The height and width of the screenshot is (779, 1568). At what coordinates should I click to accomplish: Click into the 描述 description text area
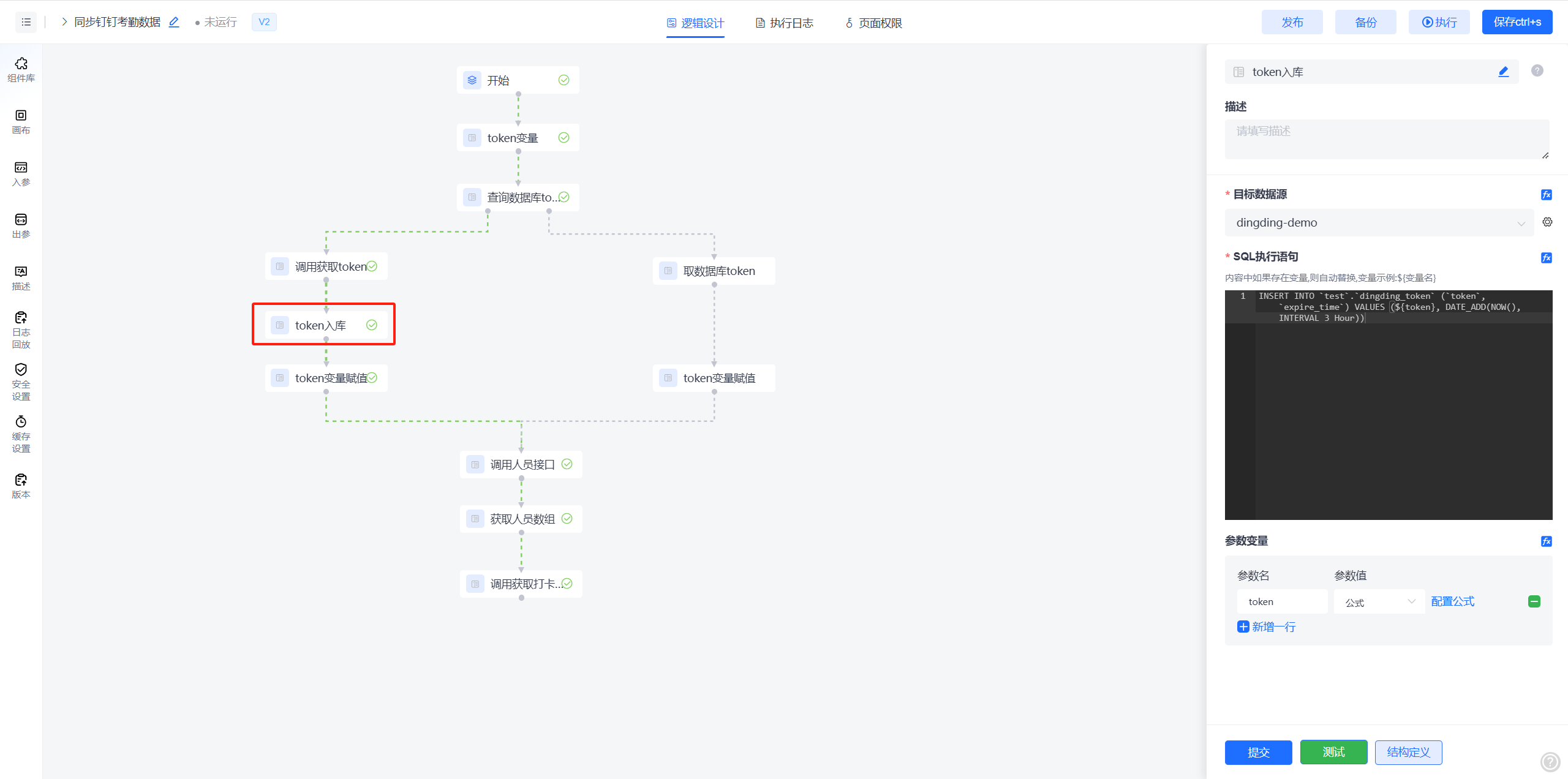tap(1386, 140)
